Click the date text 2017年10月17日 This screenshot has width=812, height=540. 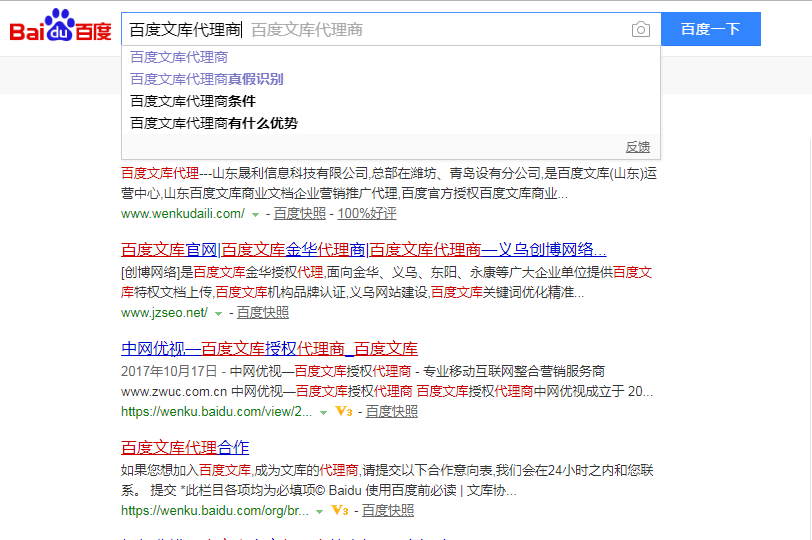point(169,371)
